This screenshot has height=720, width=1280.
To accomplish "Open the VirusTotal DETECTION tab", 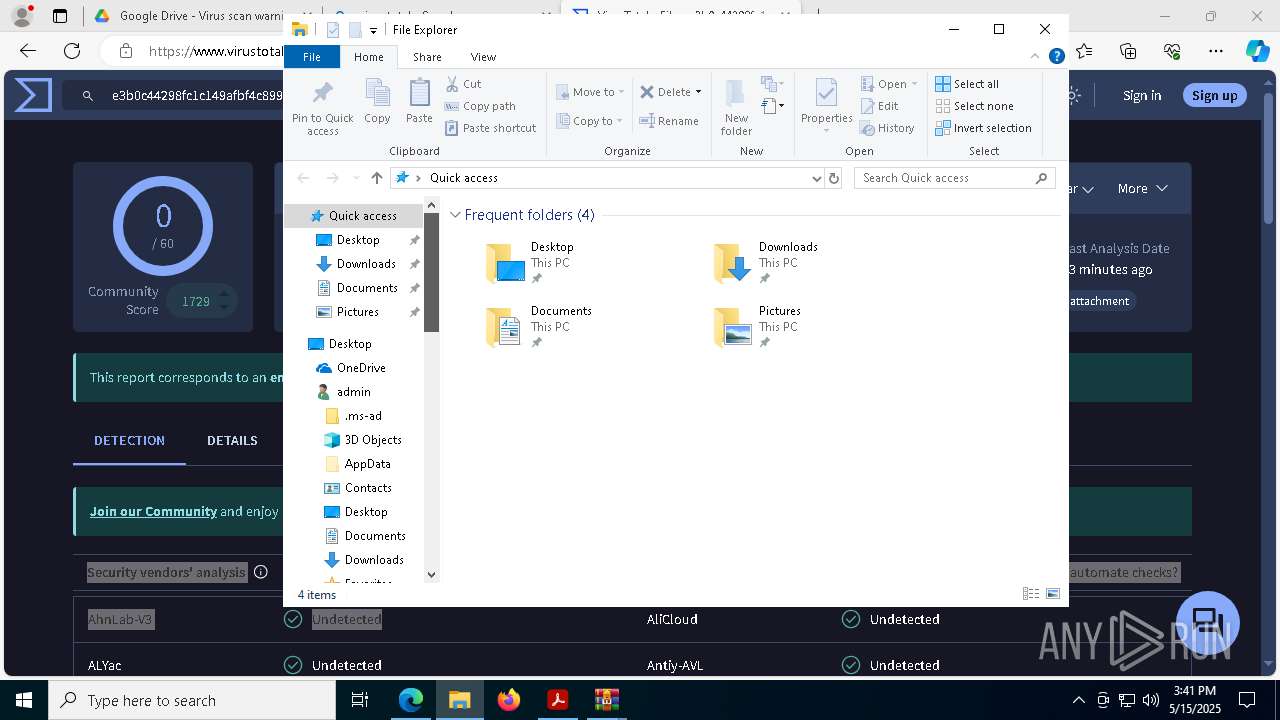I will 129,440.
